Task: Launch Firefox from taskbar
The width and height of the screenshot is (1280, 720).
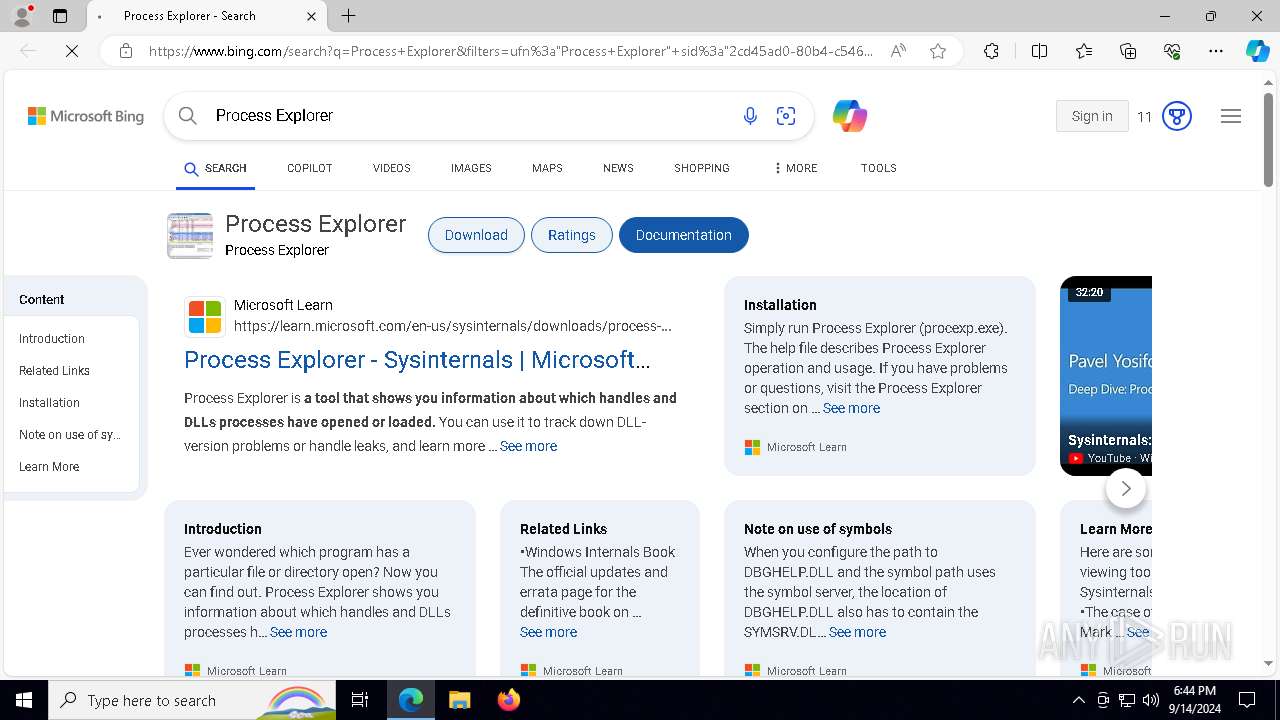Action: [508, 700]
